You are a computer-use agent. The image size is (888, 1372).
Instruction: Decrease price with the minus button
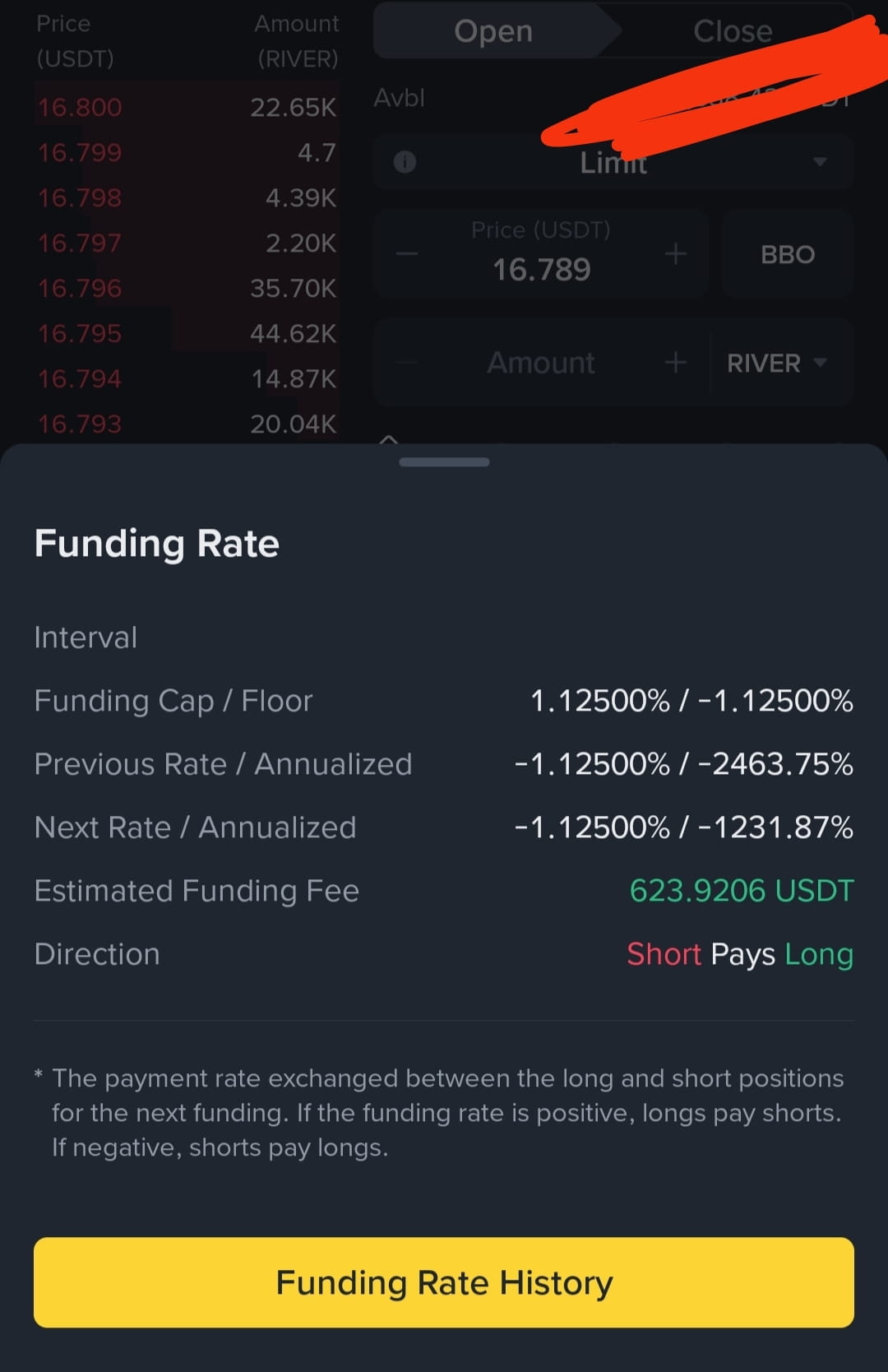(x=407, y=253)
